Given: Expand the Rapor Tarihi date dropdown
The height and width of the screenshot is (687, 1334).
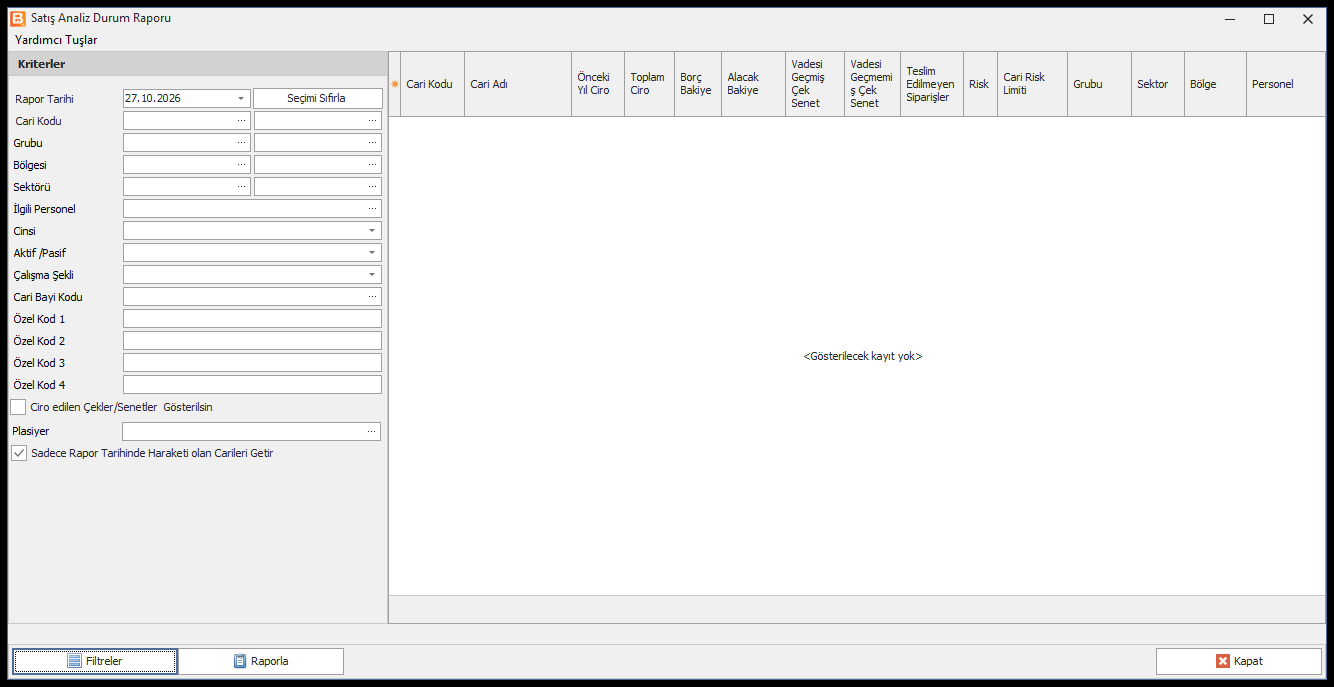Looking at the screenshot, I should (x=241, y=98).
